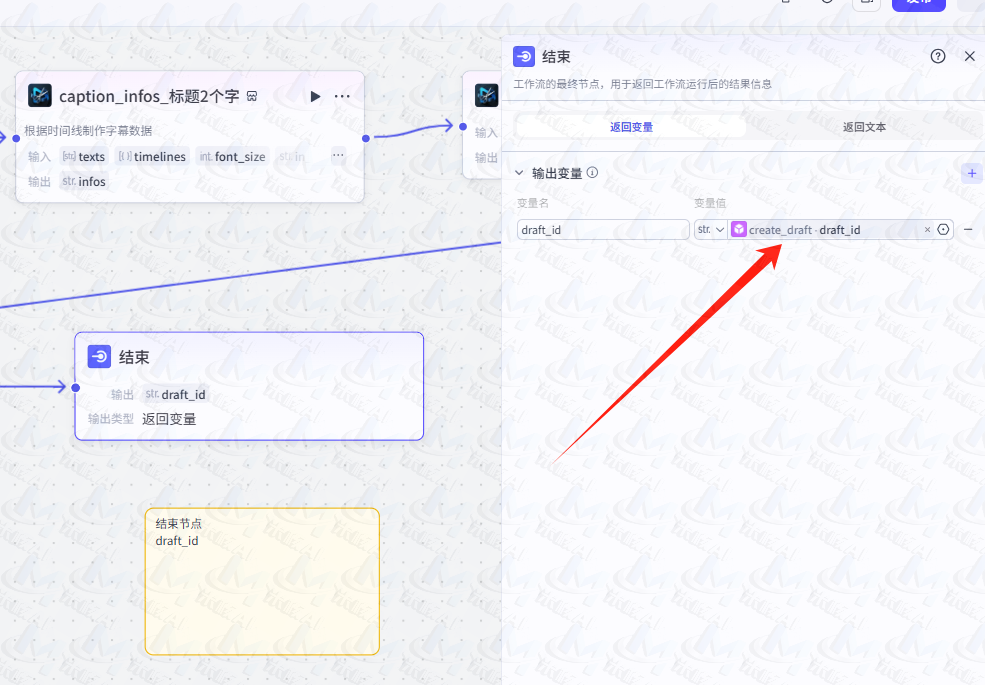Click the 发布 publish button

click(x=919, y=3)
